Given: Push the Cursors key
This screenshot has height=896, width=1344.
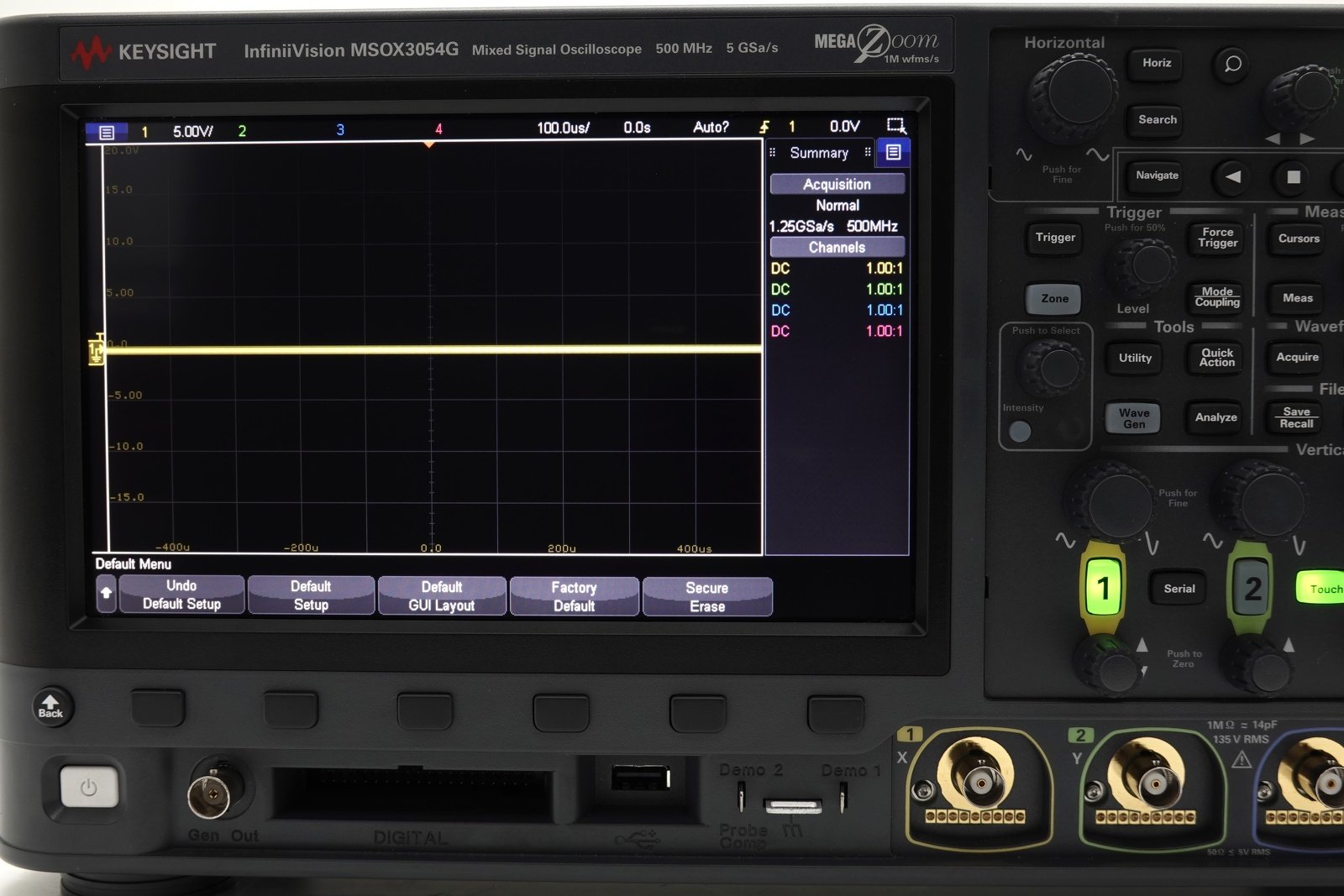Looking at the screenshot, I should click(1299, 238).
